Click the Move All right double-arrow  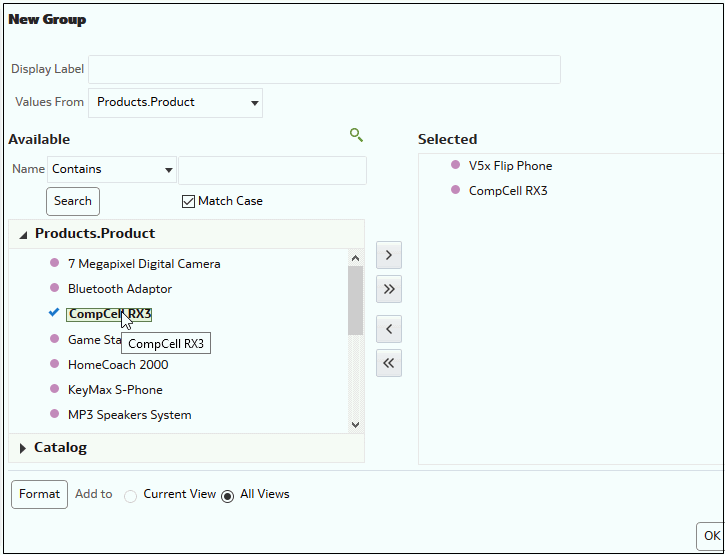pyautogui.click(x=389, y=289)
